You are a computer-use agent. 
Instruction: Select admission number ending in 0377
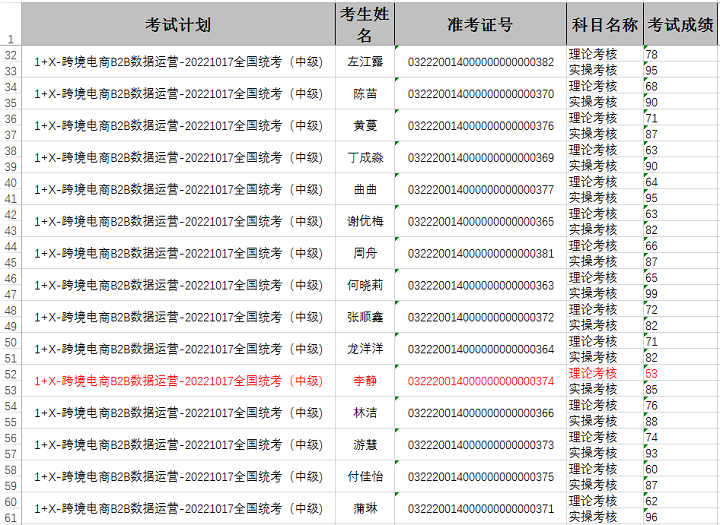[480, 189]
